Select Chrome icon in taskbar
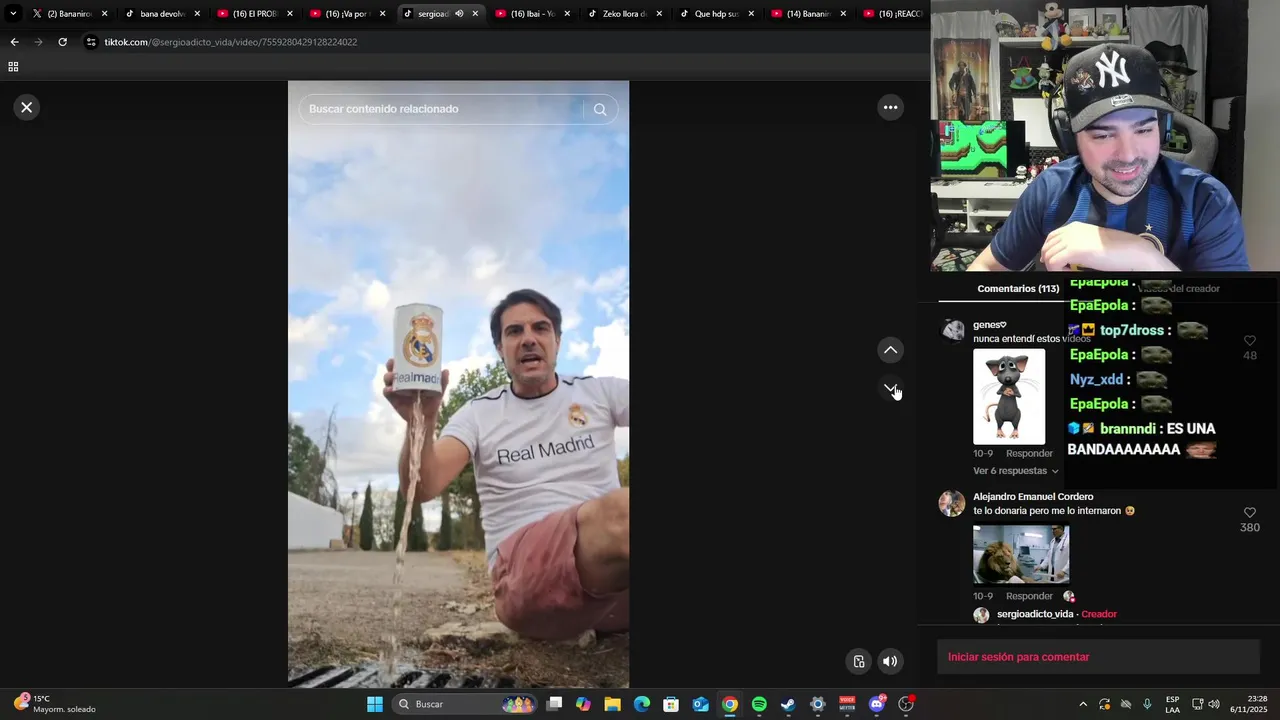Image resolution: width=1280 pixels, height=720 pixels. (x=730, y=704)
